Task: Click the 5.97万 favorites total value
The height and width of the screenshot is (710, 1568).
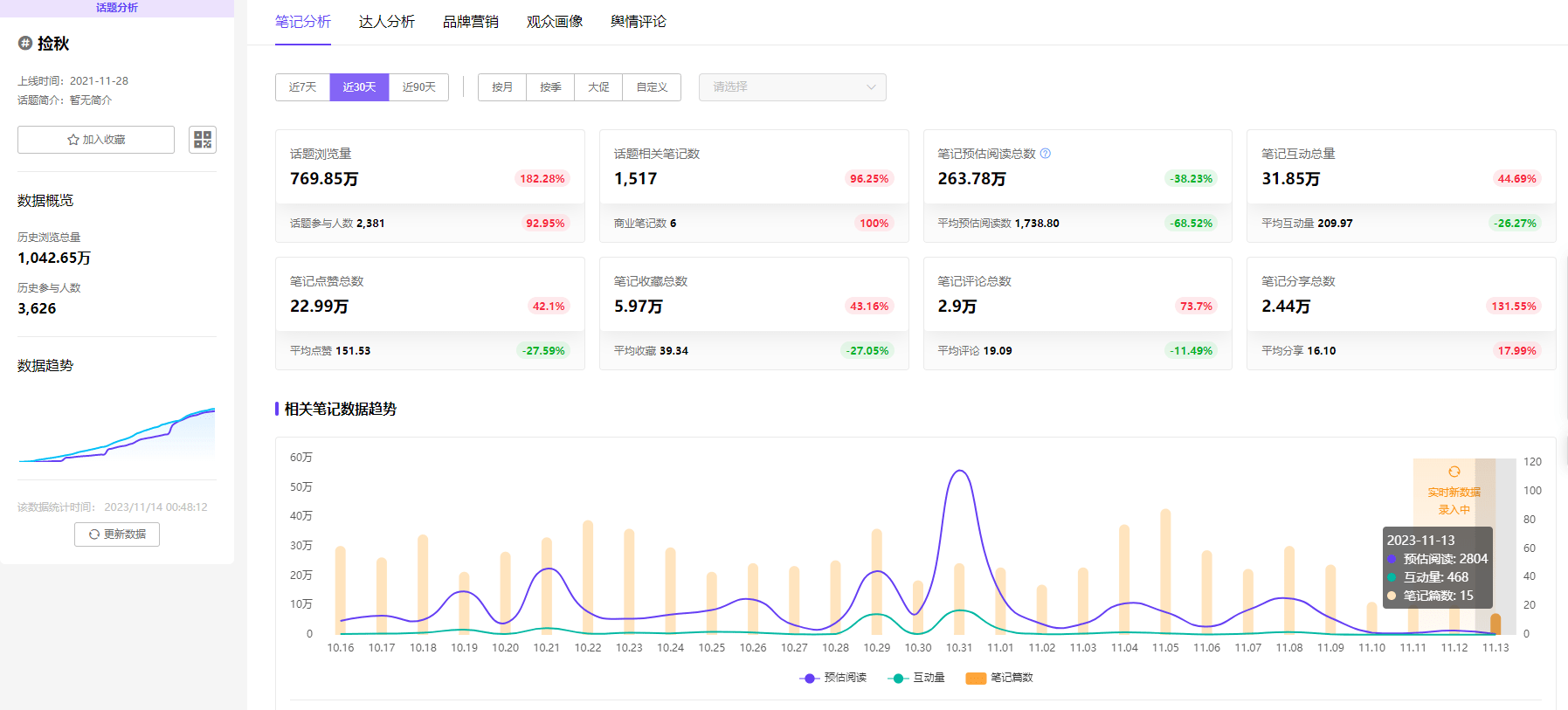Action: pos(638,306)
